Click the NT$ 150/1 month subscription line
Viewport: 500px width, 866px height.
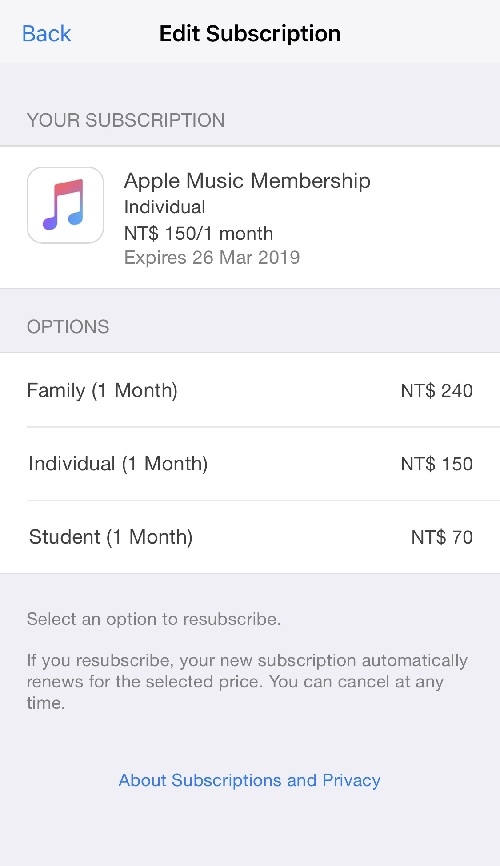(x=198, y=233)
